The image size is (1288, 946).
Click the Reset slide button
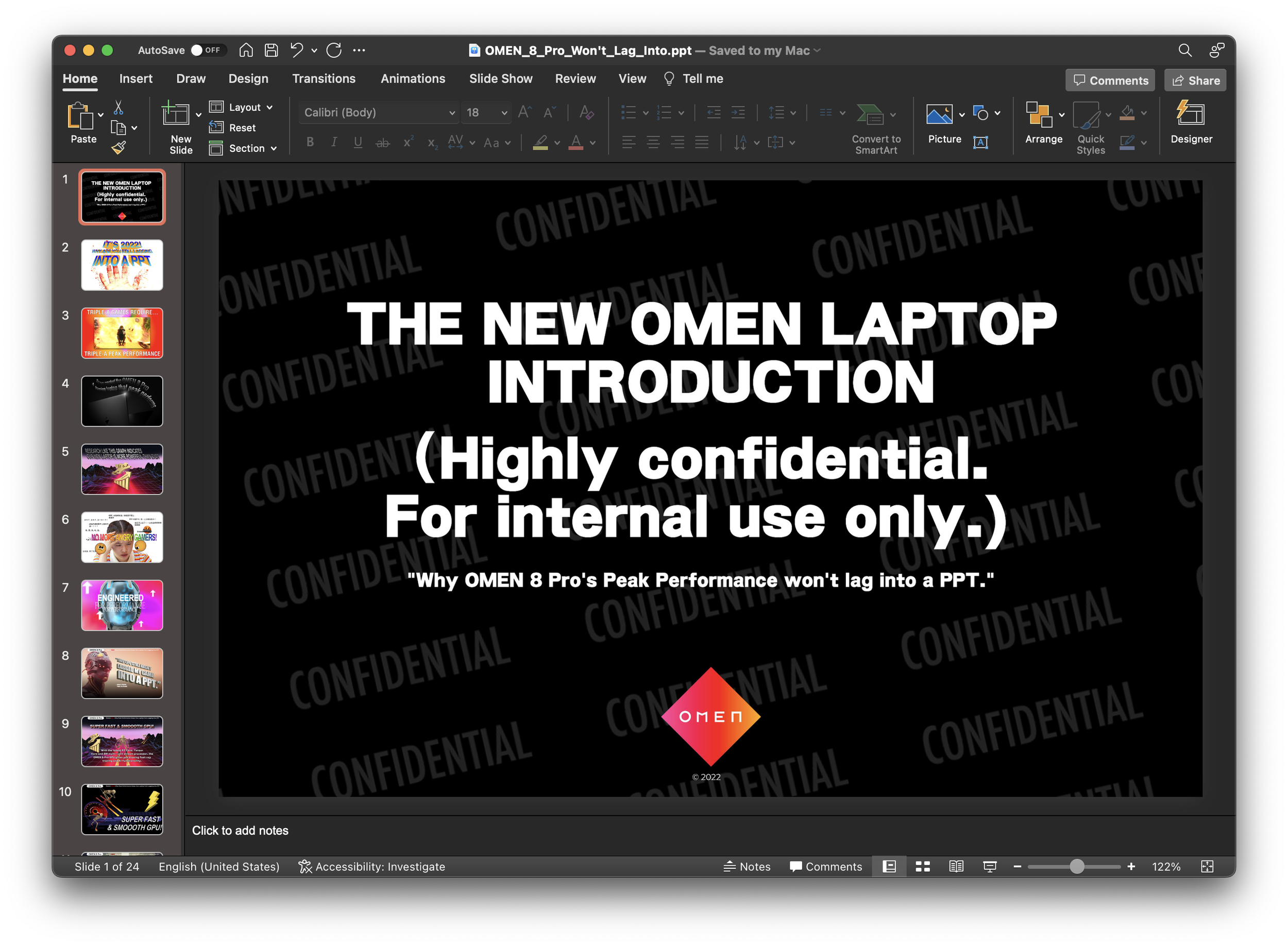point(233,128)
